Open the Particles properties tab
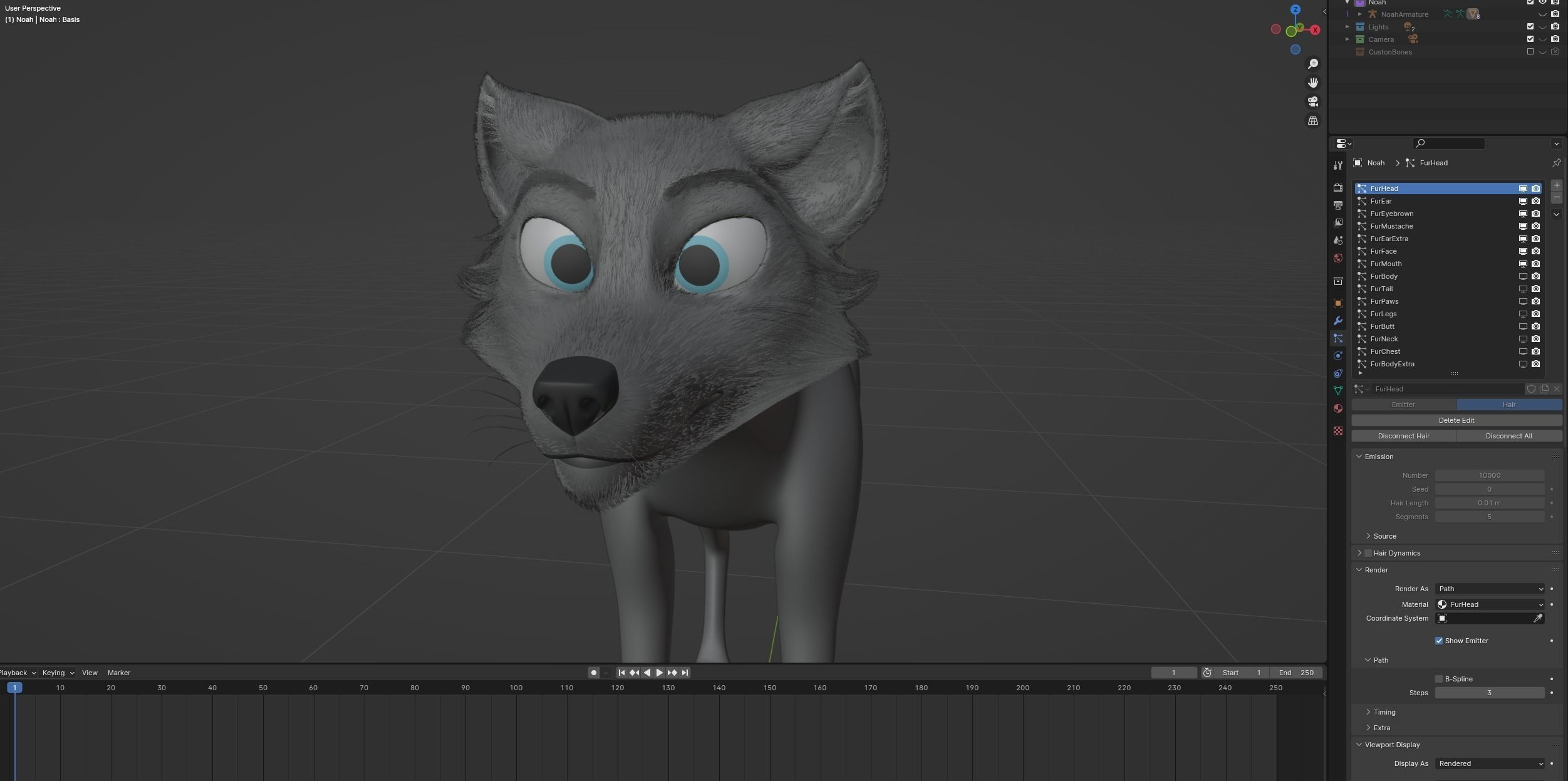 (1337, 338)
